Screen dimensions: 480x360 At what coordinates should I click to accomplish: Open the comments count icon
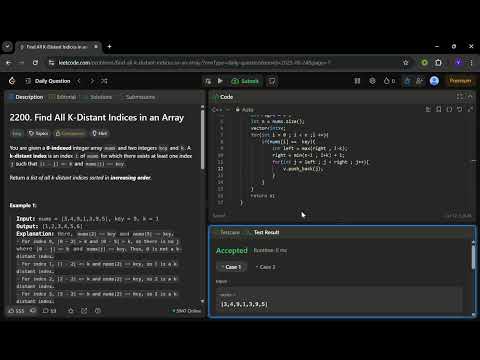49,311
